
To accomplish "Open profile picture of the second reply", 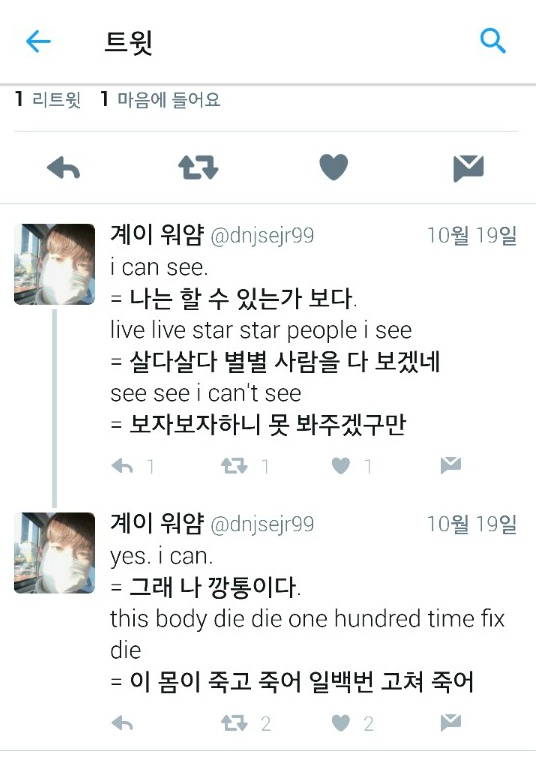I will (54, 553).
